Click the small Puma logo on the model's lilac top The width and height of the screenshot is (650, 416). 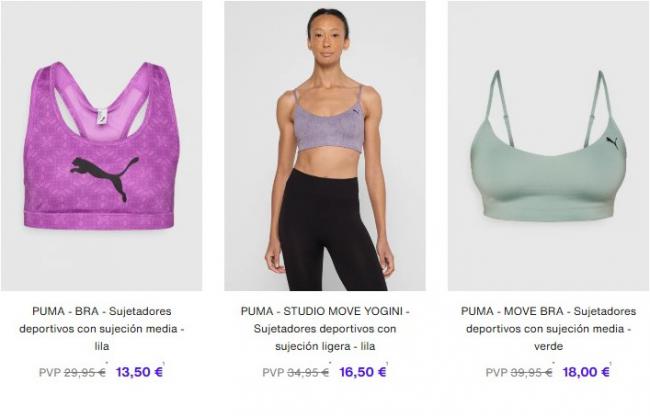(355, 111)
